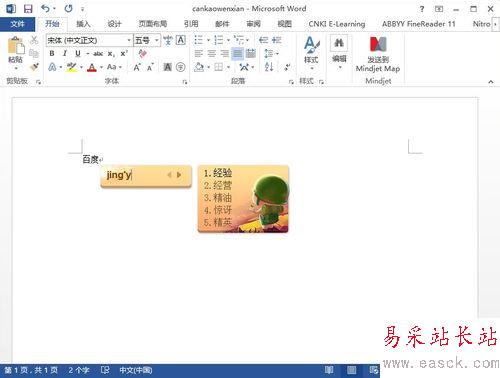Go to next IME candidate page arrow
Viewport: 500px width, 378px height.
pos(179,175)
